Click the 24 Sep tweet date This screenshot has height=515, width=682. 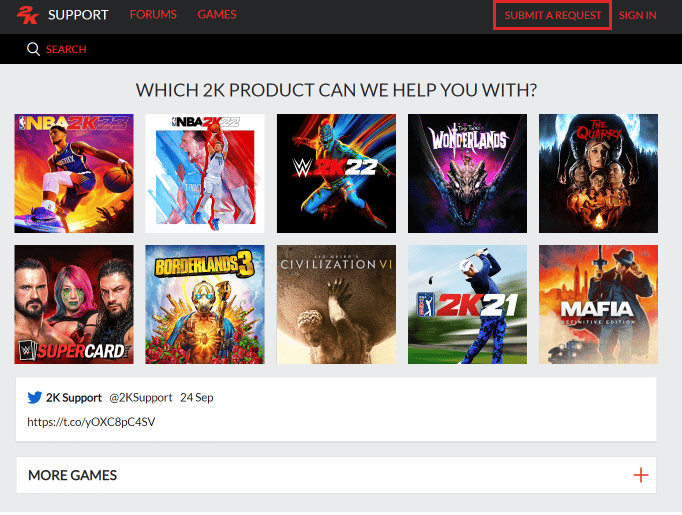[197, 398]
